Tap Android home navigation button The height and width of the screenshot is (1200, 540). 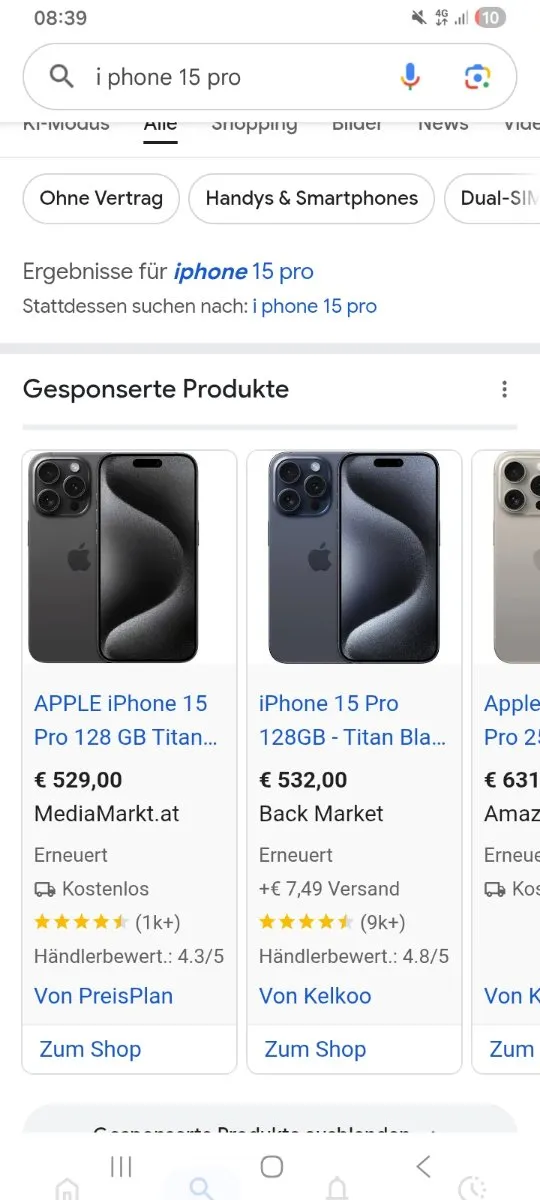[271, 1166]
